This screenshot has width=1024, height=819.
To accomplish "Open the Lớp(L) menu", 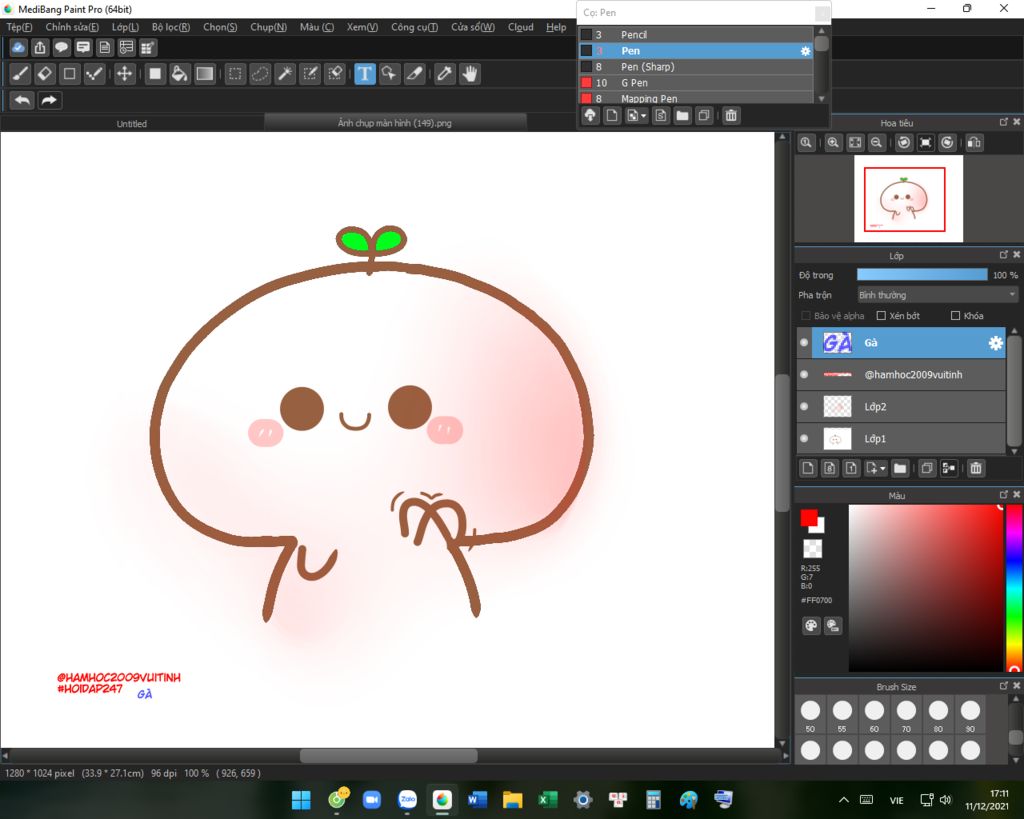I will coord(125,27).
